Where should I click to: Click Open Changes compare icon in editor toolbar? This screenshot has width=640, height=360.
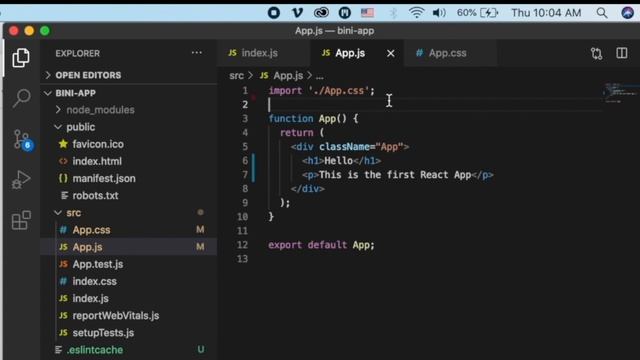pos(596,53)
